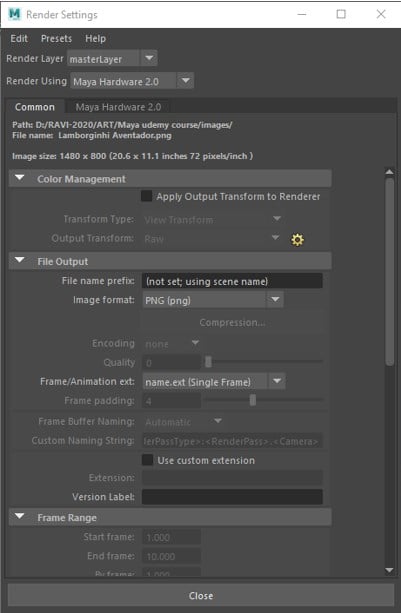401x613 pixels.
Task: Click the yellow gear color management preferences icon
Action: pos(297,240)
